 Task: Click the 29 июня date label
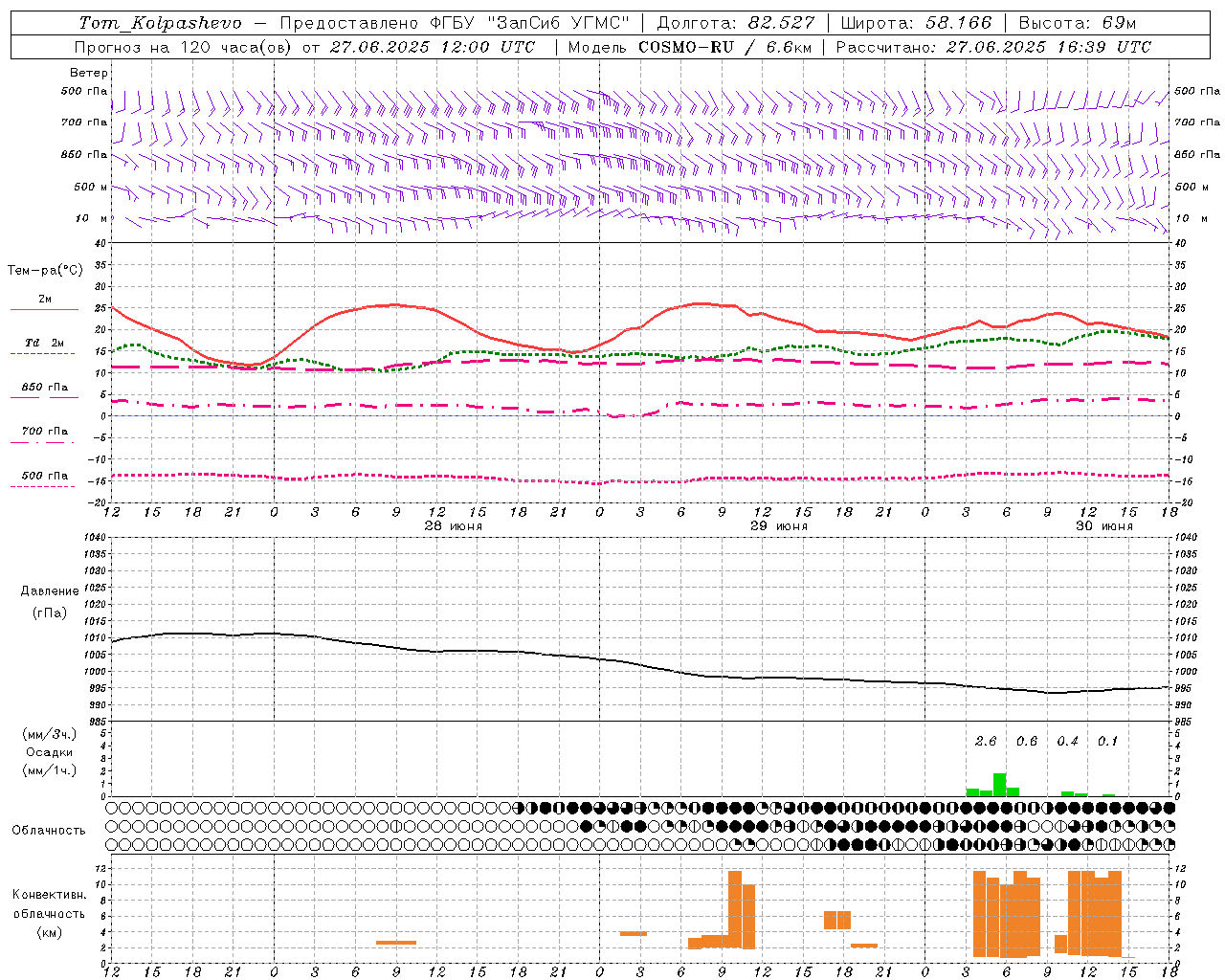778,526
